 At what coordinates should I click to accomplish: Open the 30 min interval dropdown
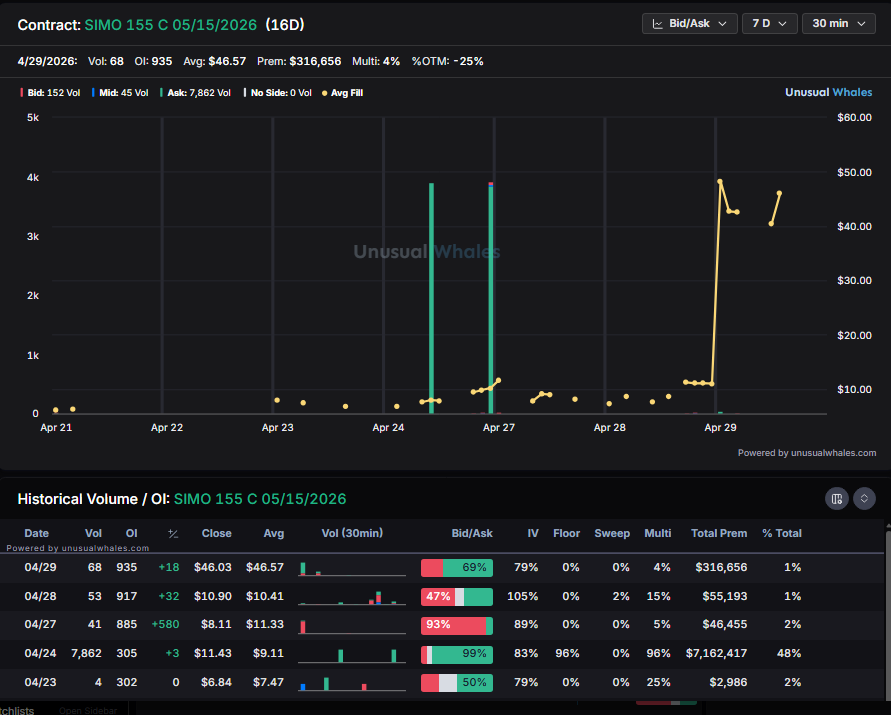[x=838, y=23]
